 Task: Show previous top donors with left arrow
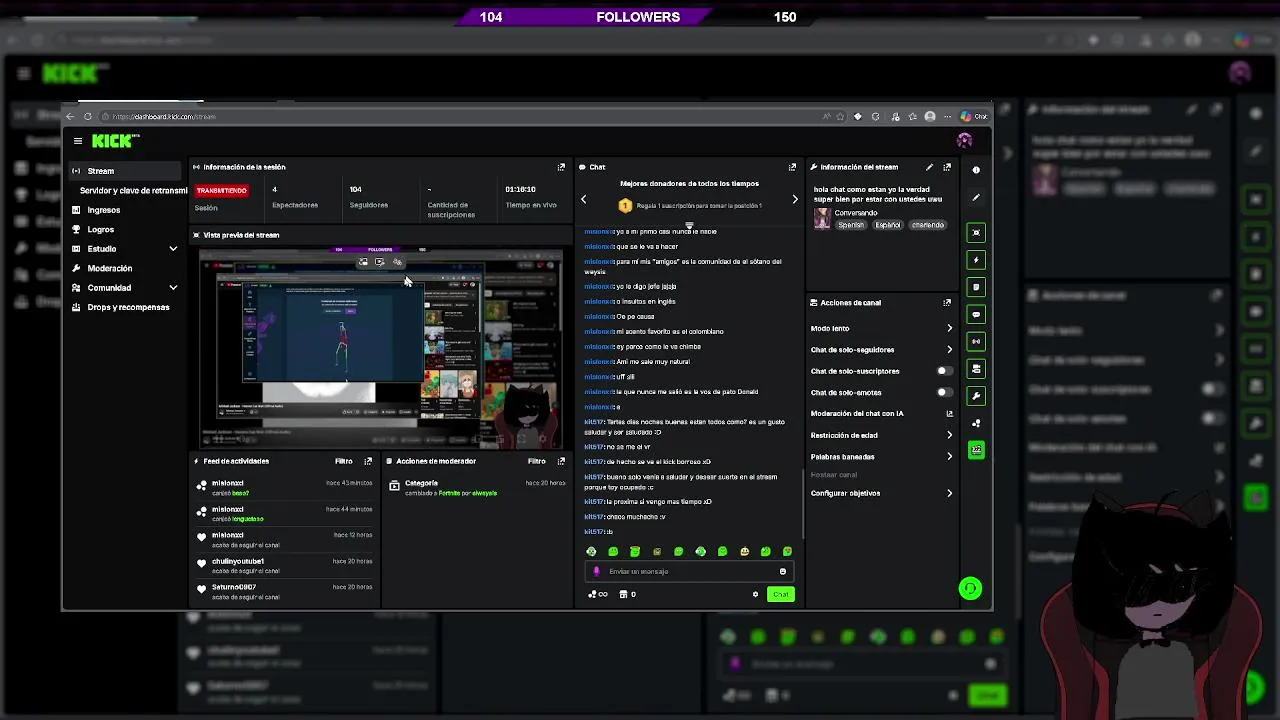click(584, 199)
